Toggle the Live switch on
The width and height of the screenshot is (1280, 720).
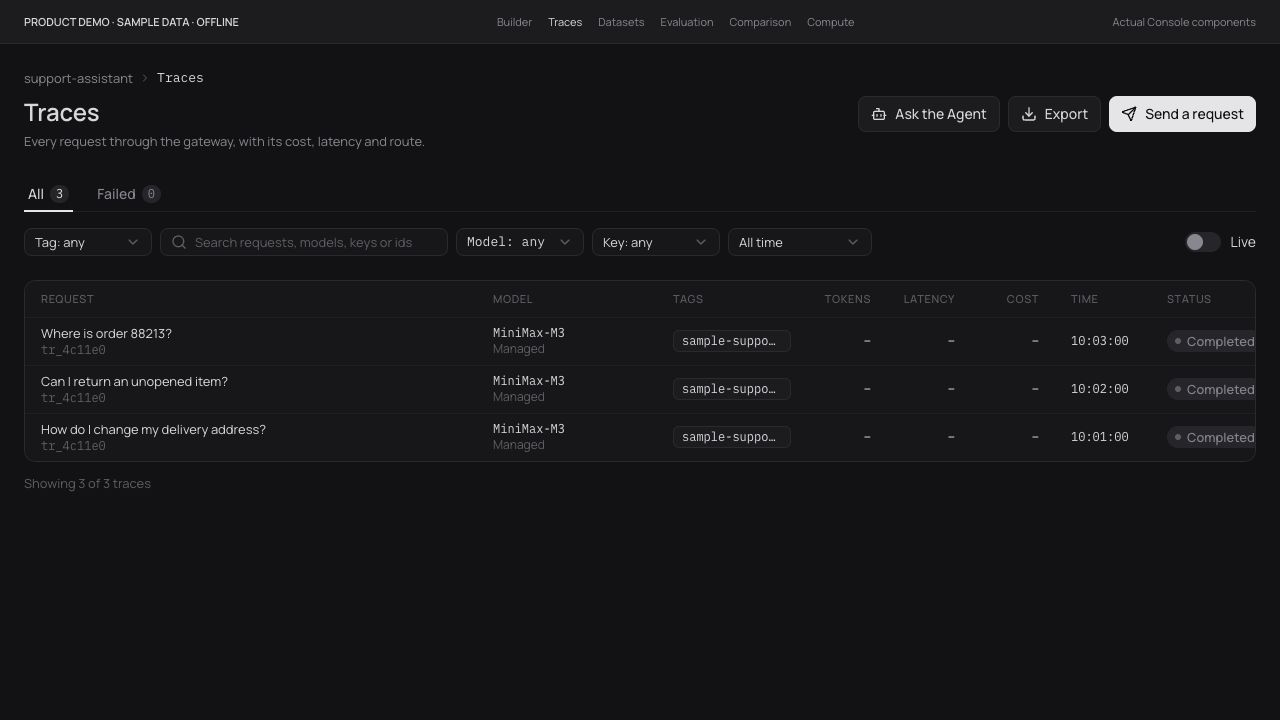pos(1202,242)
